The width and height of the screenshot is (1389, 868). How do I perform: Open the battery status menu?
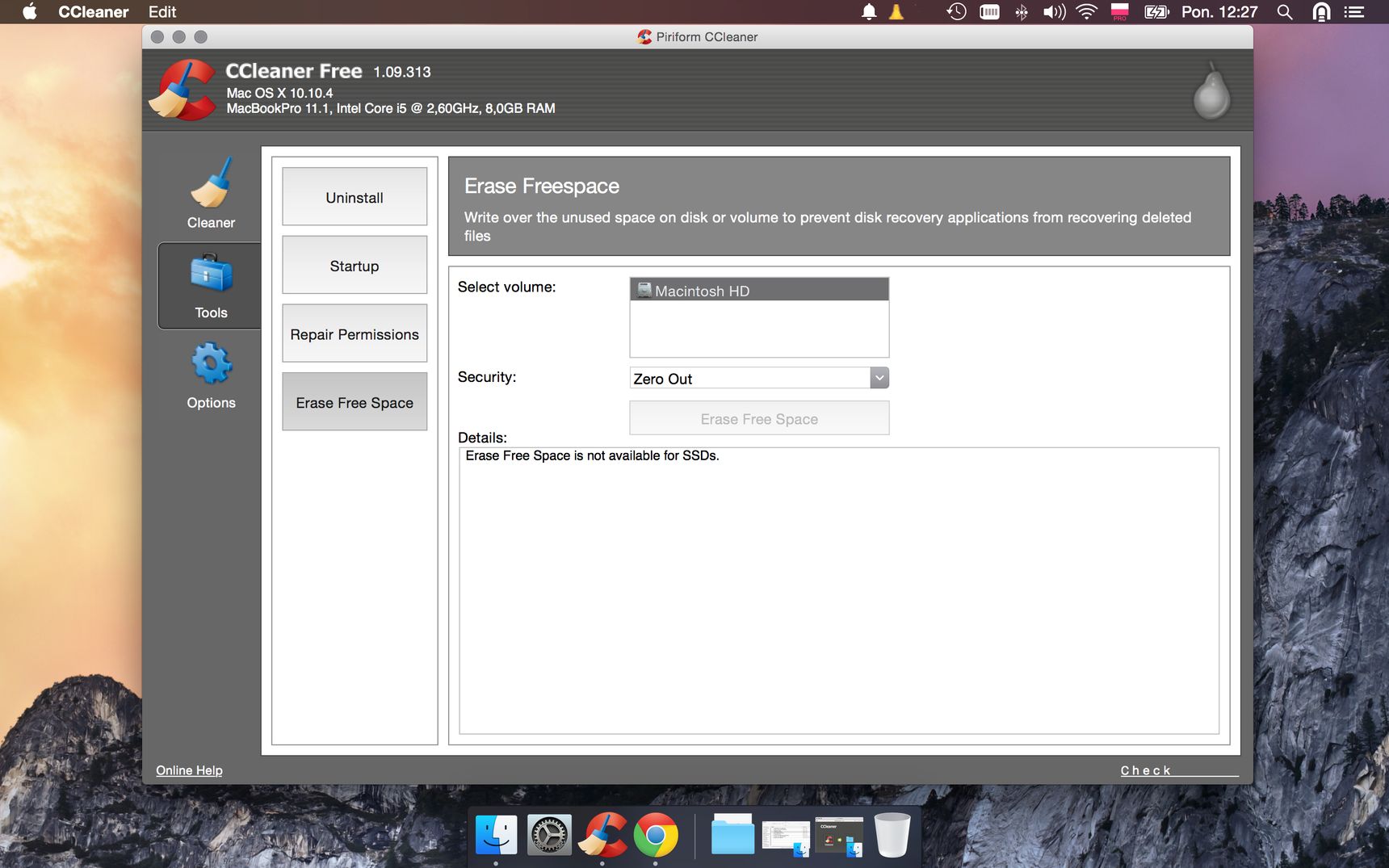click(1156, 11)
